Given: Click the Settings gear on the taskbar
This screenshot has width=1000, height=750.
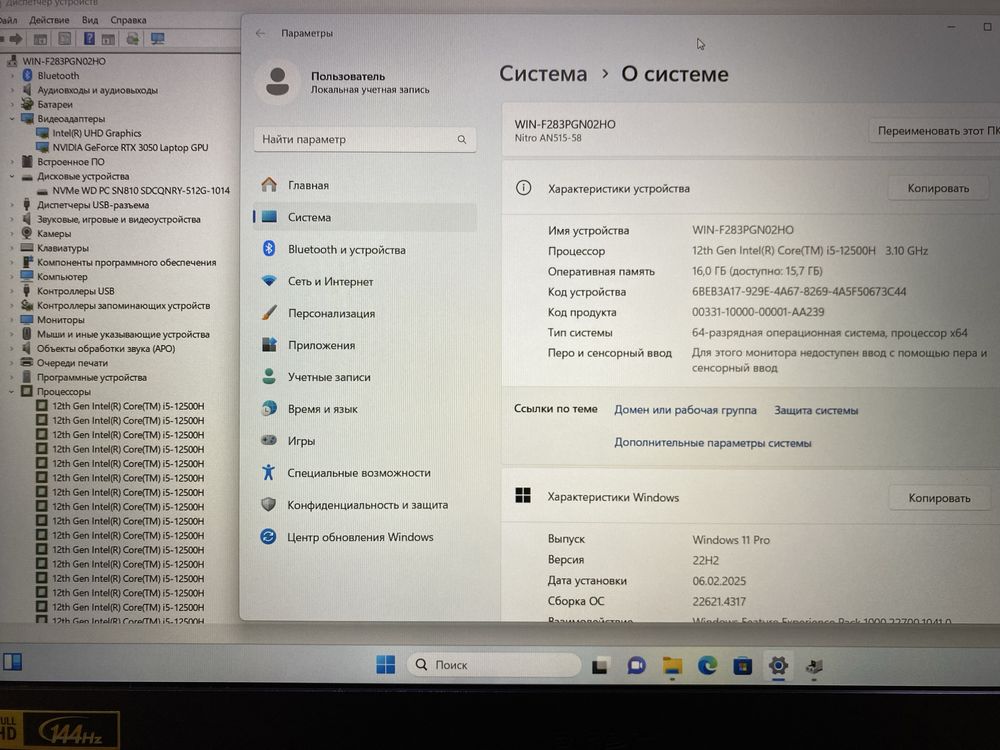Looking at the screenshot, I should [778, 666].
